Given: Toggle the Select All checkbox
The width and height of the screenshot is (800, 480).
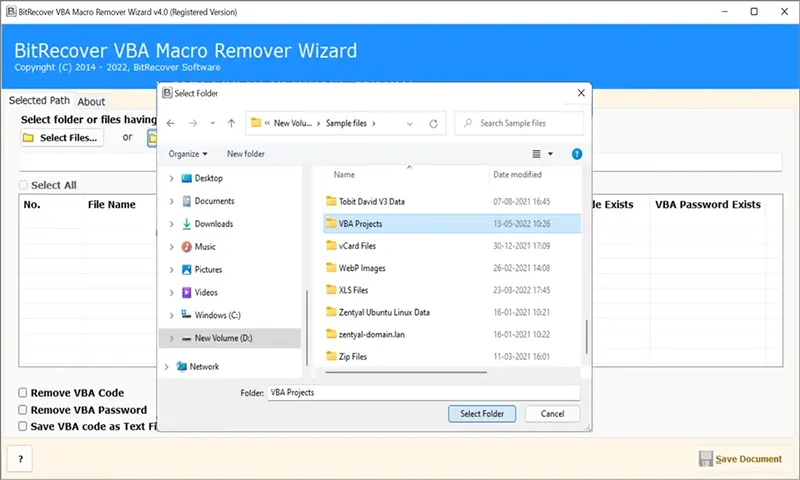Looking at the screenshot, I should pos(23,185).
